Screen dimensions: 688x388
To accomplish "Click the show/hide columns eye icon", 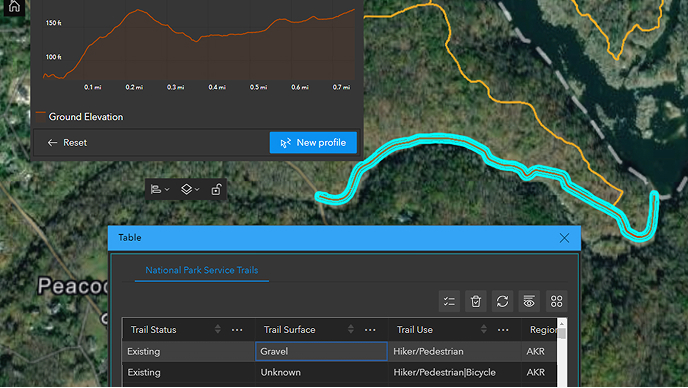I will 529,302.
